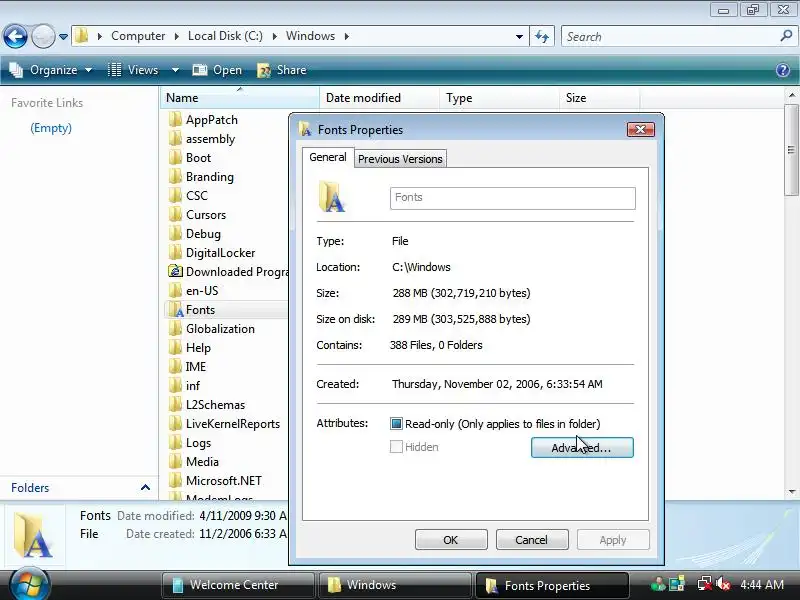Open the Help question mark icon

coord(783,70)
